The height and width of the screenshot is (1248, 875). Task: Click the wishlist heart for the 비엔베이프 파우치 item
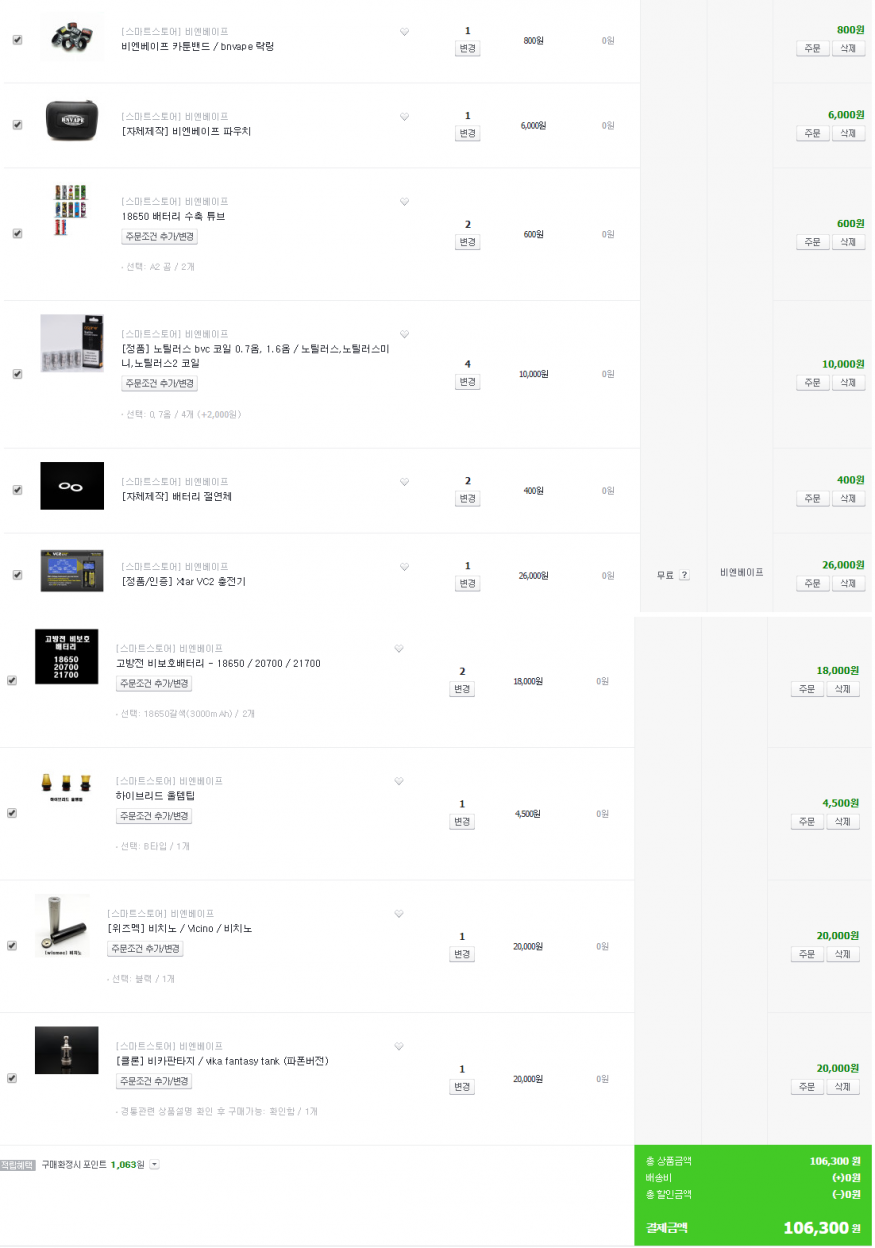pyautogui.click(x=404, y=117)
